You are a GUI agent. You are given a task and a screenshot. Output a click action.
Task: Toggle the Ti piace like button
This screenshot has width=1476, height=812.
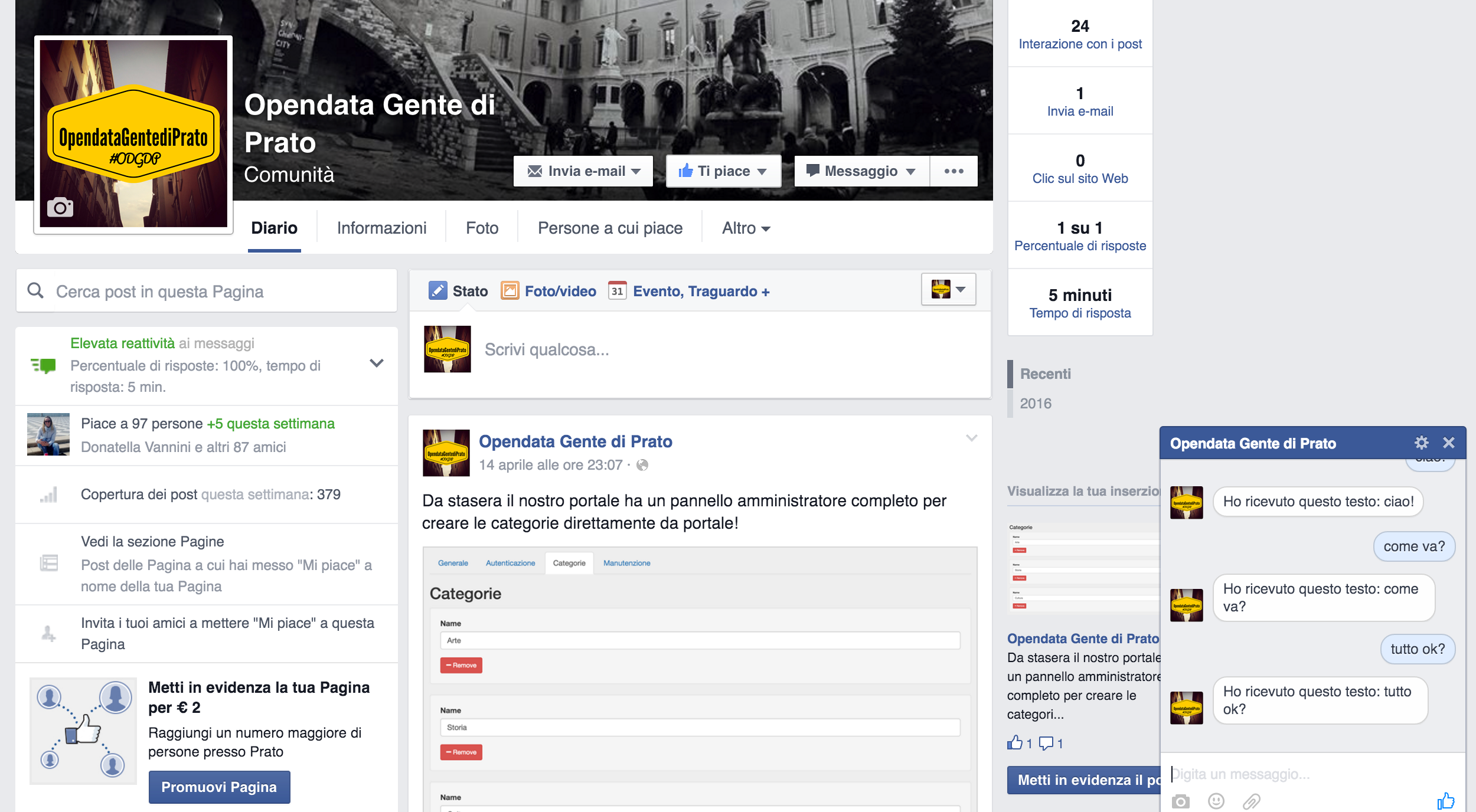pos(723,171)
